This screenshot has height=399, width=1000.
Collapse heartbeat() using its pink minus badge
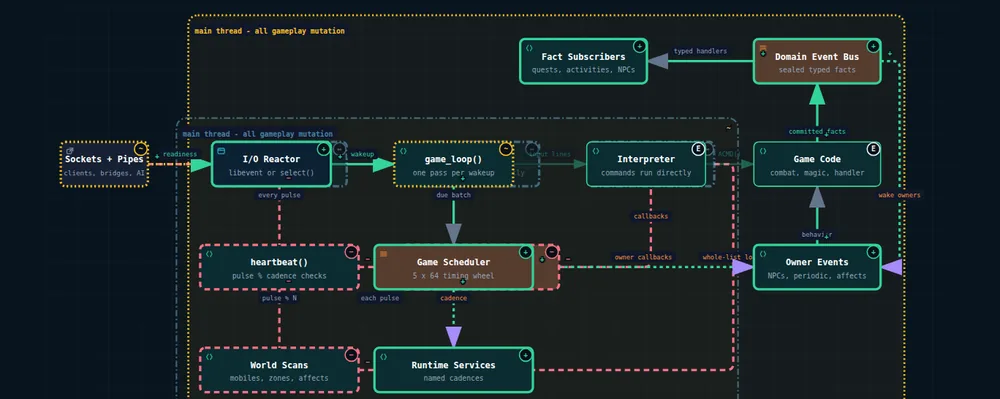coord(351,252)
